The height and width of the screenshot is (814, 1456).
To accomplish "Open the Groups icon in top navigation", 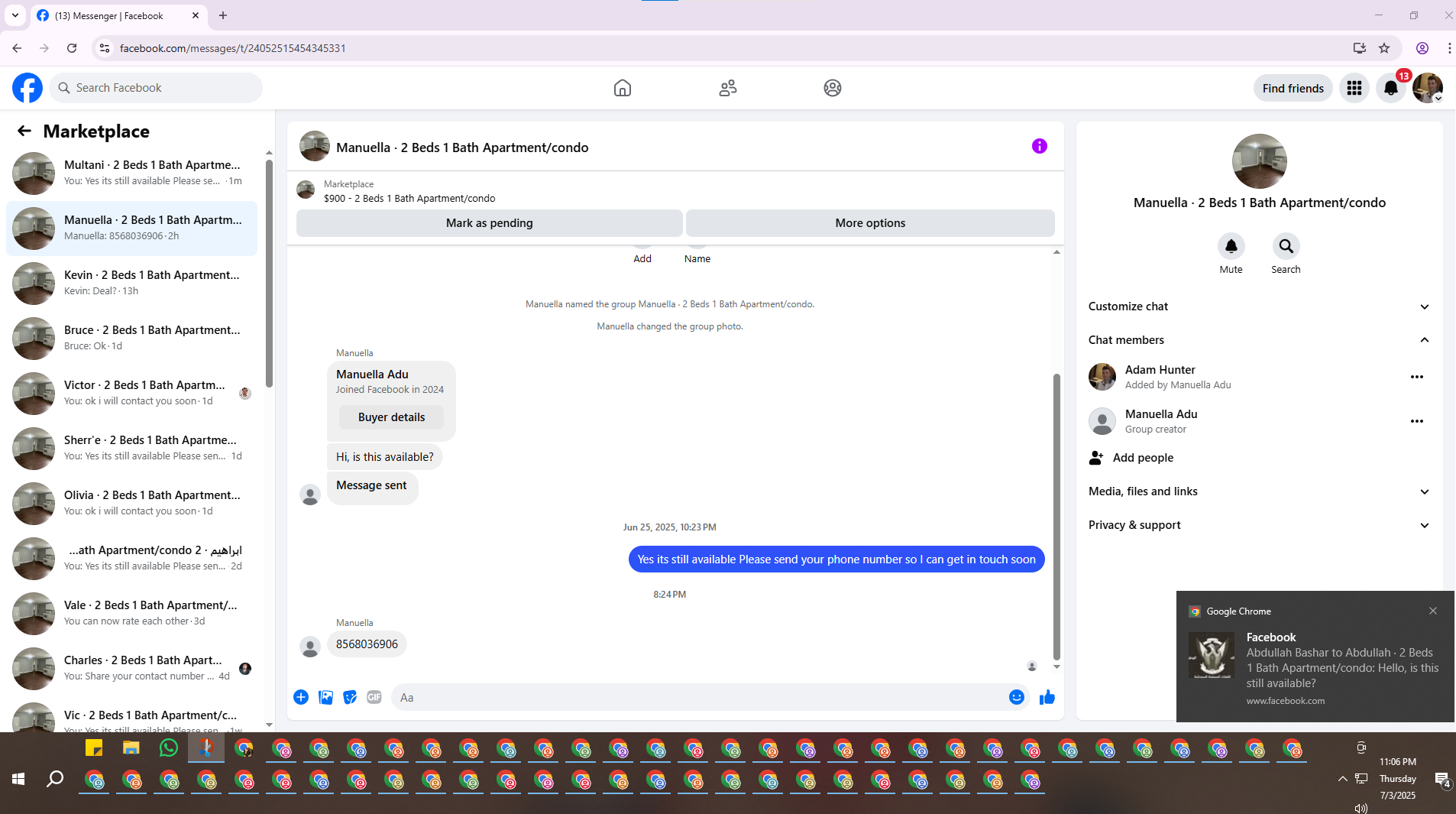I will (x=833, y=88).
